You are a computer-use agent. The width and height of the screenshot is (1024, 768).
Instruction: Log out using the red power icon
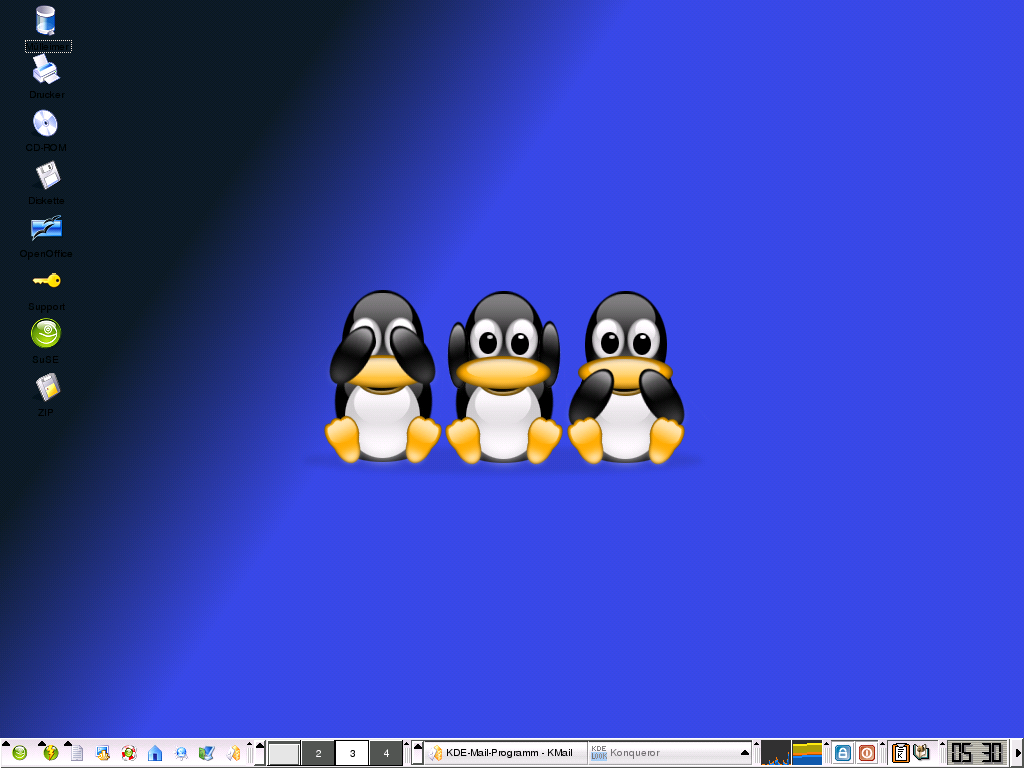point(867,753)
